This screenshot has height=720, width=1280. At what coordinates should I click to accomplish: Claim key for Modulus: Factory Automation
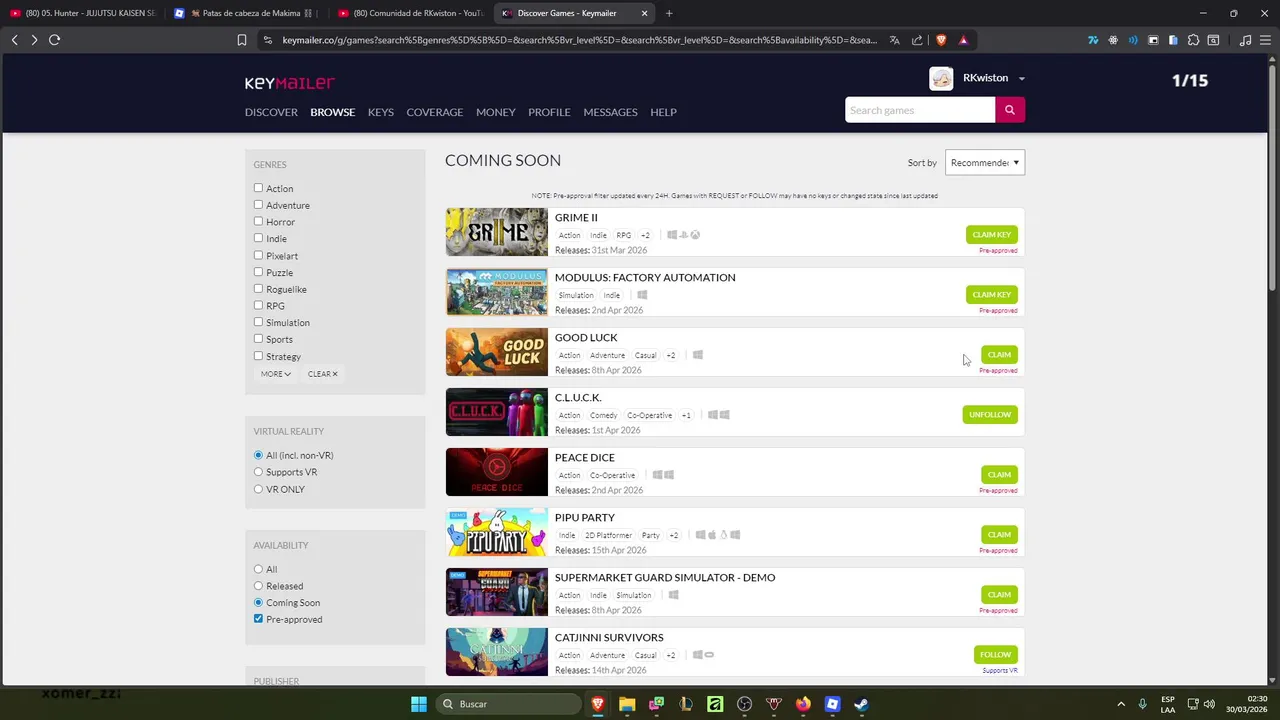992,295
